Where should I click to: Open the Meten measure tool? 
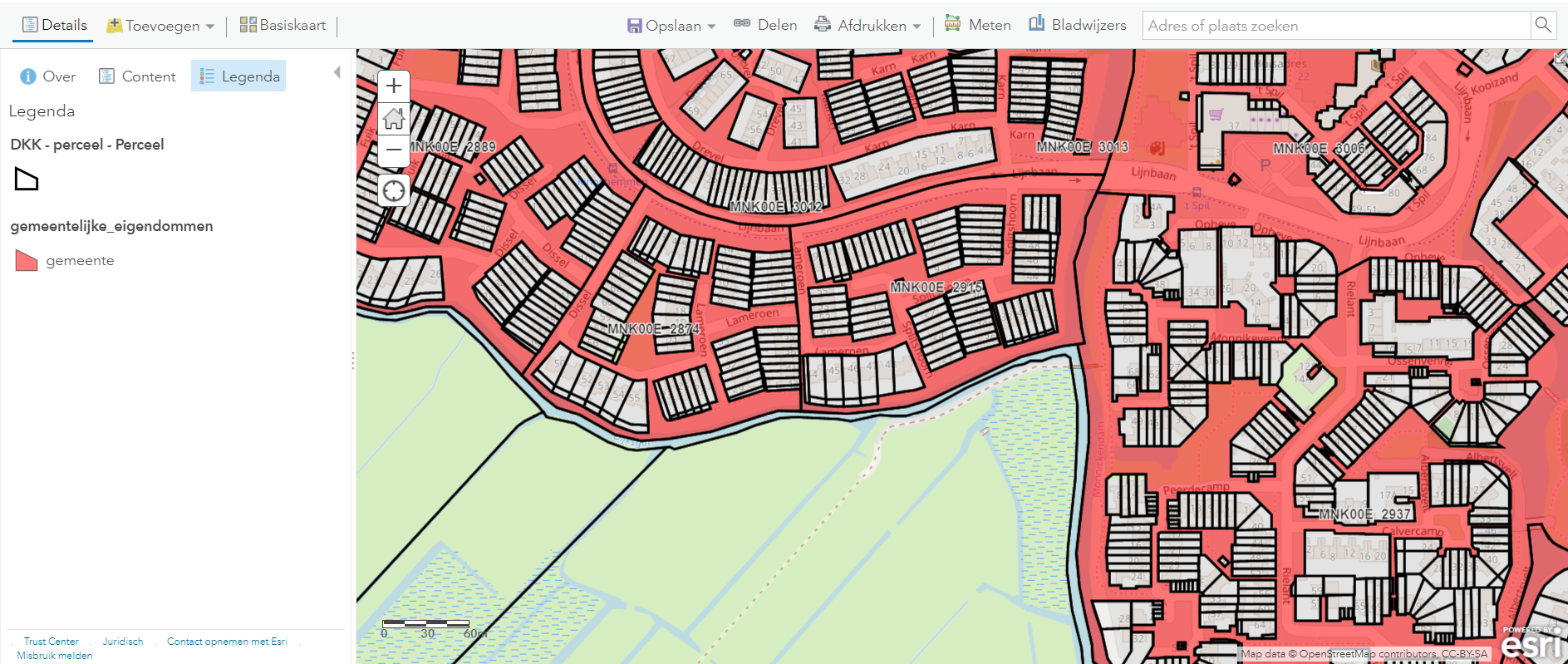point(978,25)
